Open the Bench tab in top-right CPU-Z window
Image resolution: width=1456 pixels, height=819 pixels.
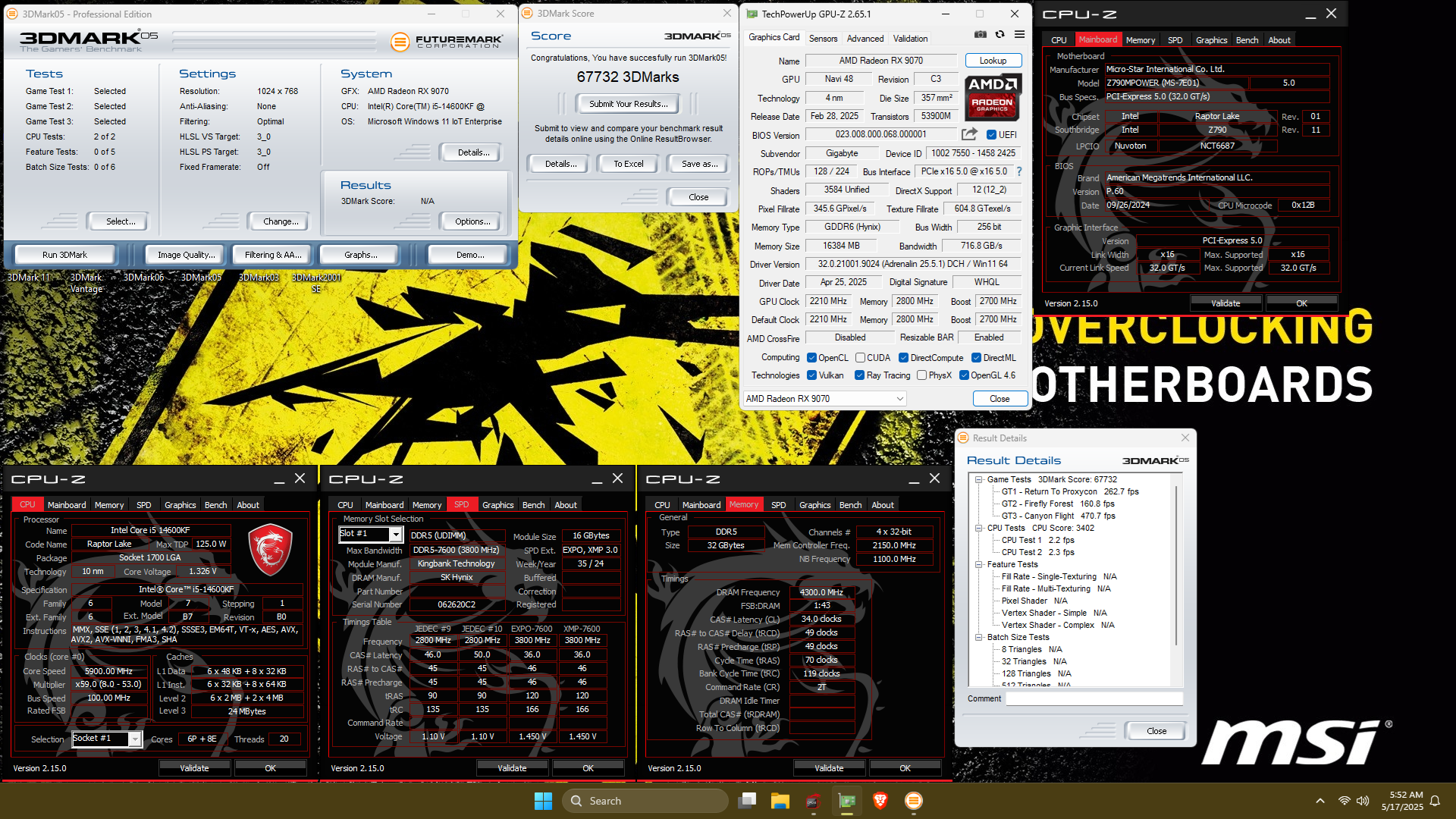[x=1247, y=40]
